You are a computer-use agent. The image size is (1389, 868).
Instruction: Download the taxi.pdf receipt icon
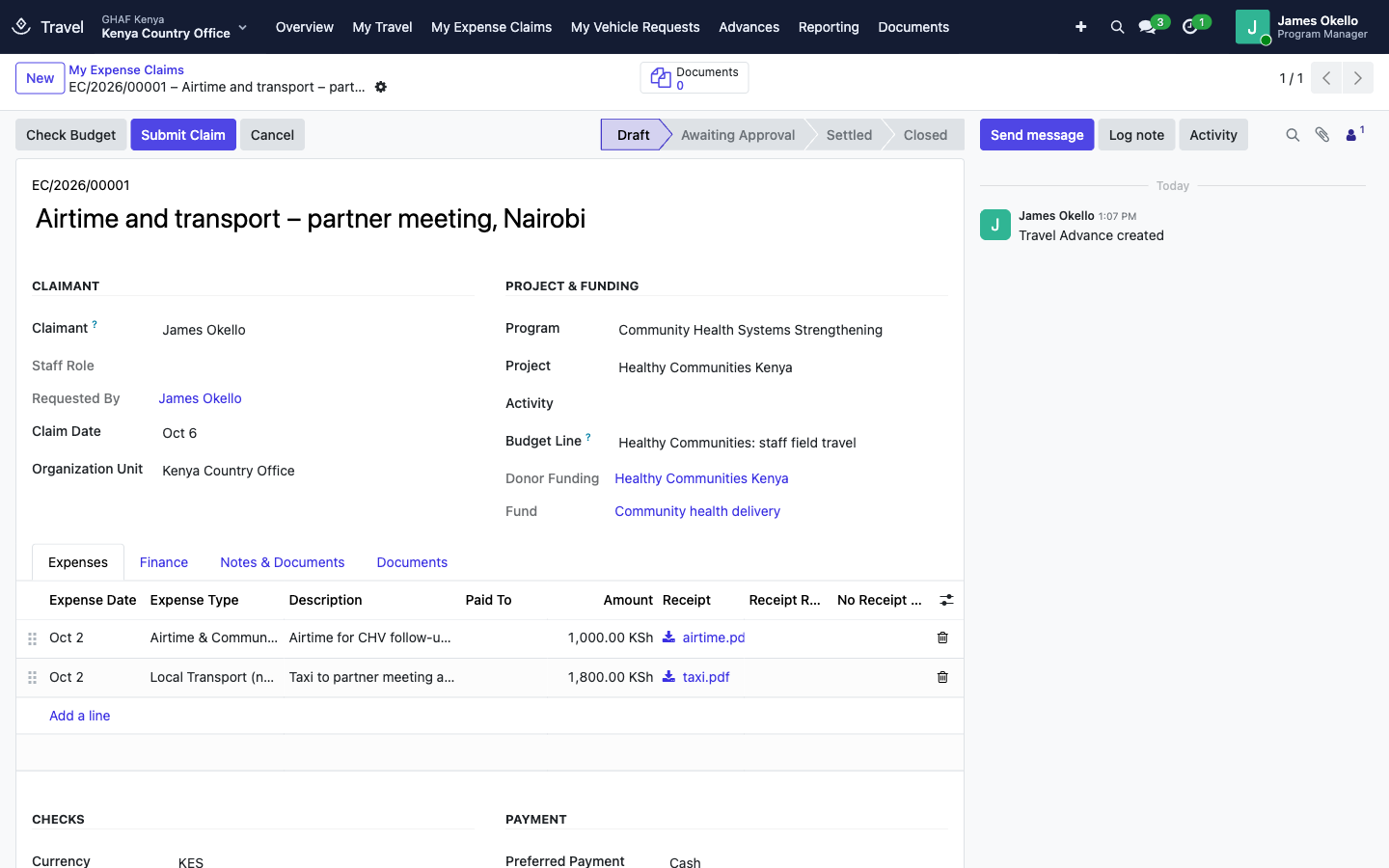[668, 677]
